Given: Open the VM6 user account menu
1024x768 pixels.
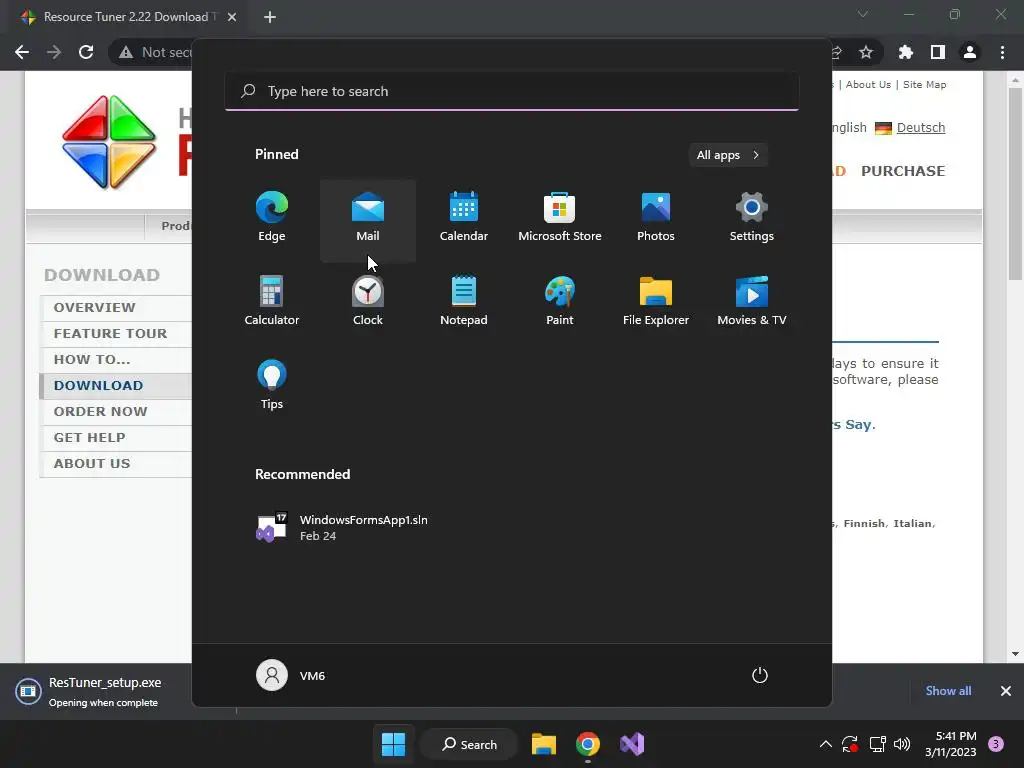Looking at the screenshot, I should click(291, 675).
